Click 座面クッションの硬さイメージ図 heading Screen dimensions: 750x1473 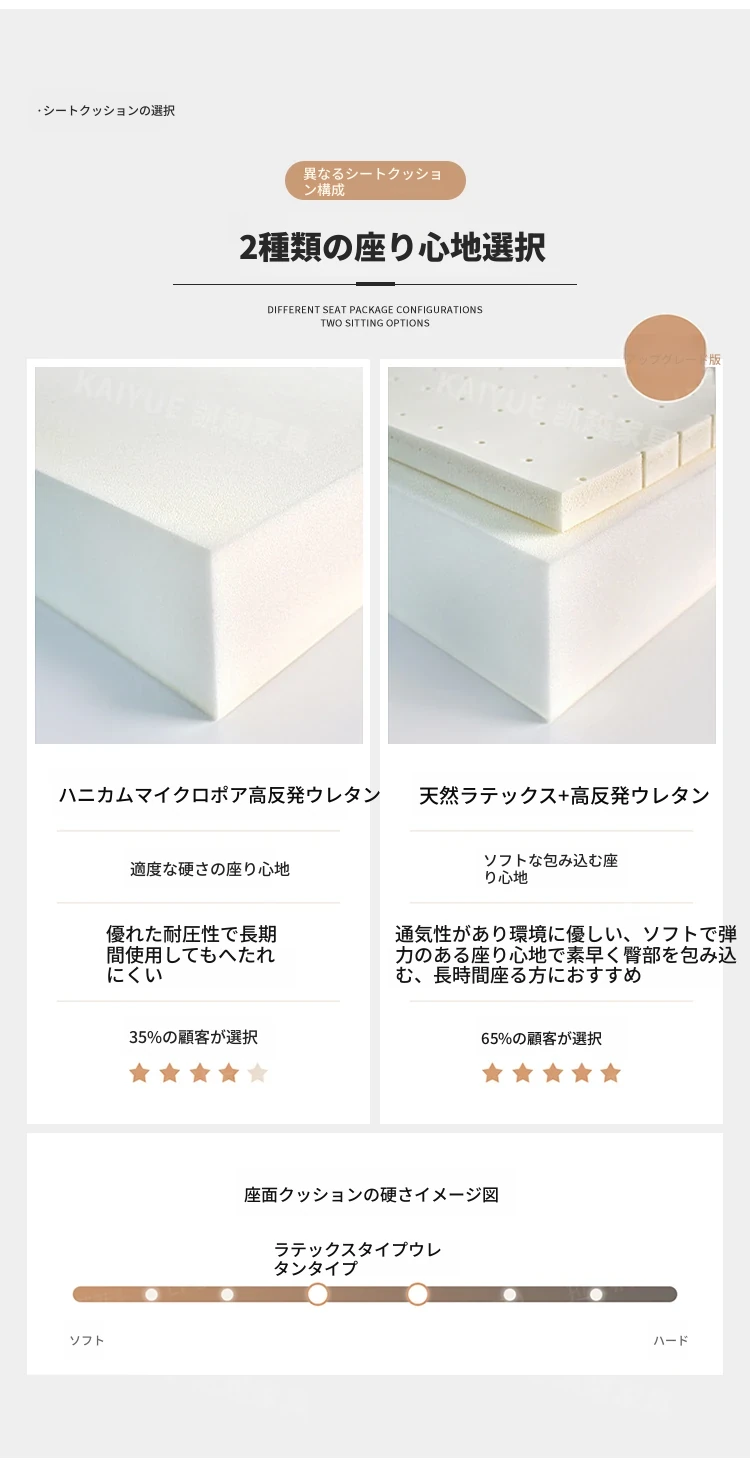click(x=371, y=1194)
